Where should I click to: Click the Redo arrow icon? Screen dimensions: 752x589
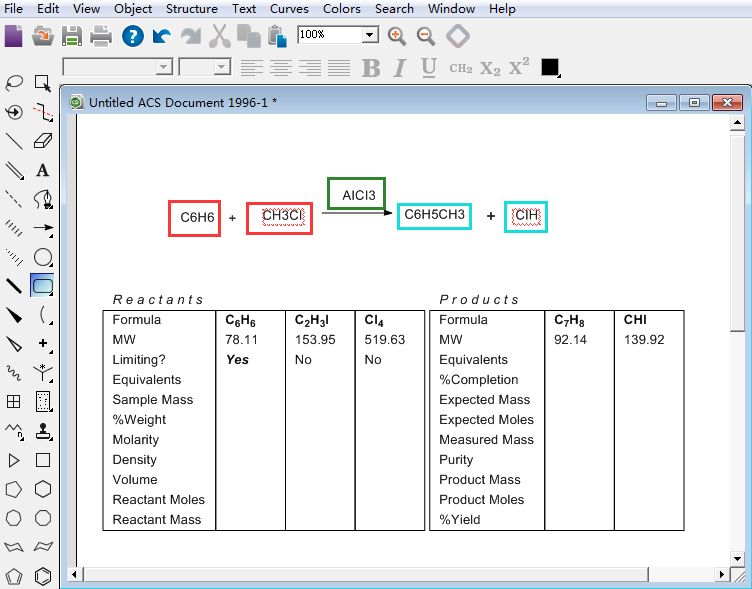click(191, 36)
